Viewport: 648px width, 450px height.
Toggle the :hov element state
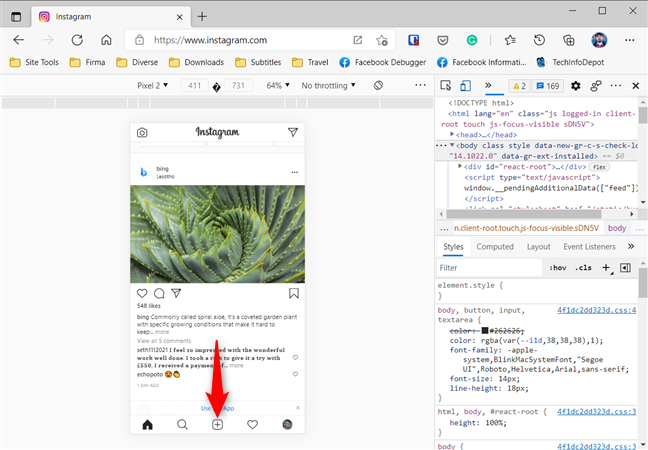[557, 268]
